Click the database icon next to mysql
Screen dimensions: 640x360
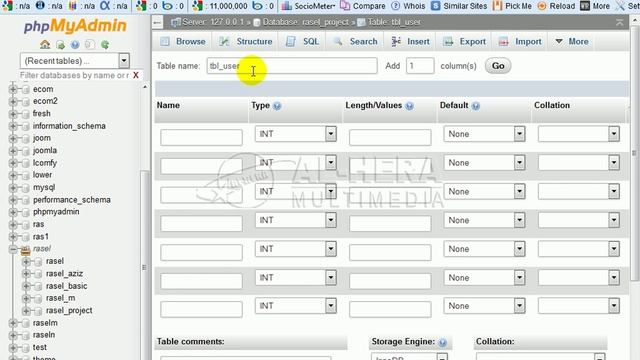(26, 187)
